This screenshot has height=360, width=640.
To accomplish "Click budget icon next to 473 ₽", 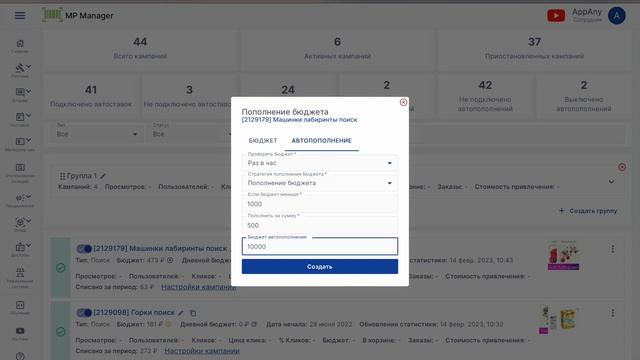I will click(170, 260).
